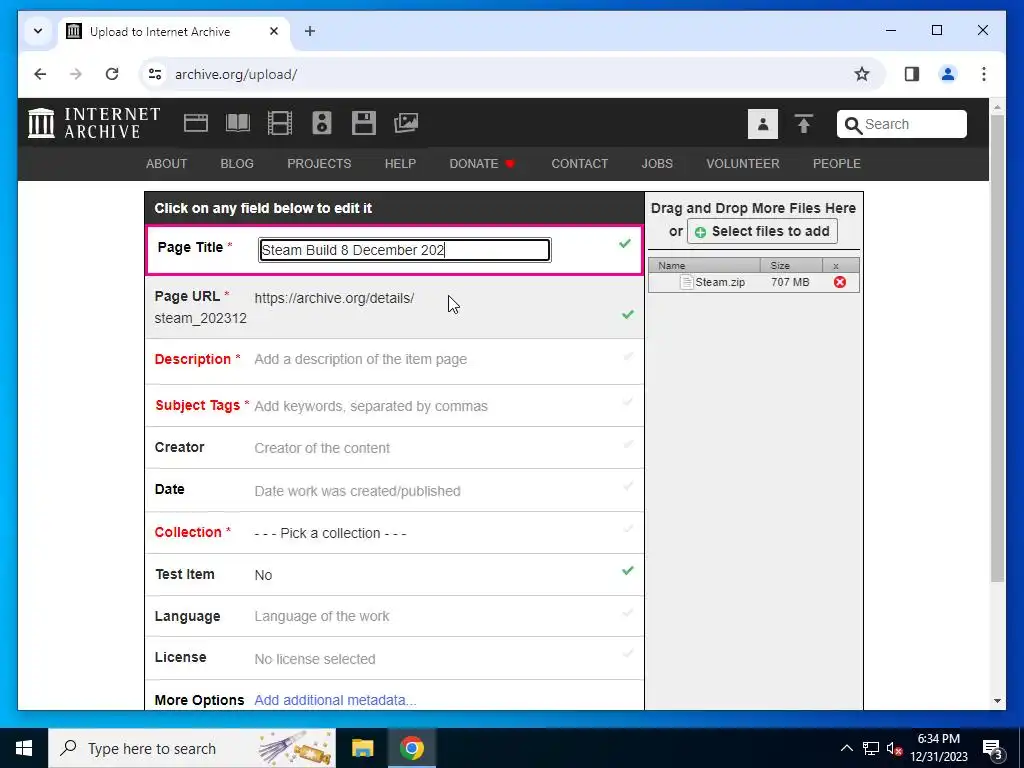Click the Windows taskbar search box
Screen dimensions: 1024x768
pos(192,748)
